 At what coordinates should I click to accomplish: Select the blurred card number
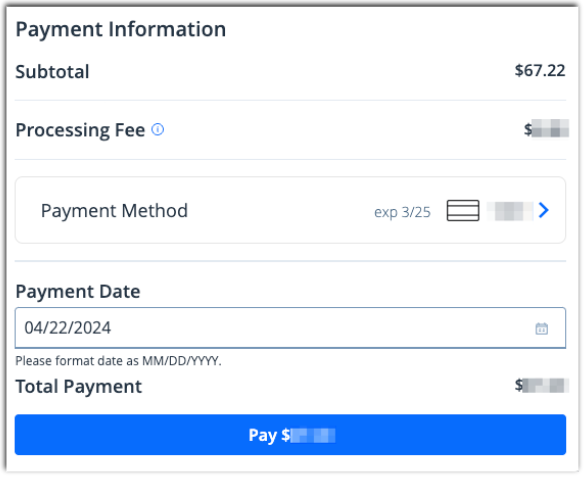[x=510, y=211]
